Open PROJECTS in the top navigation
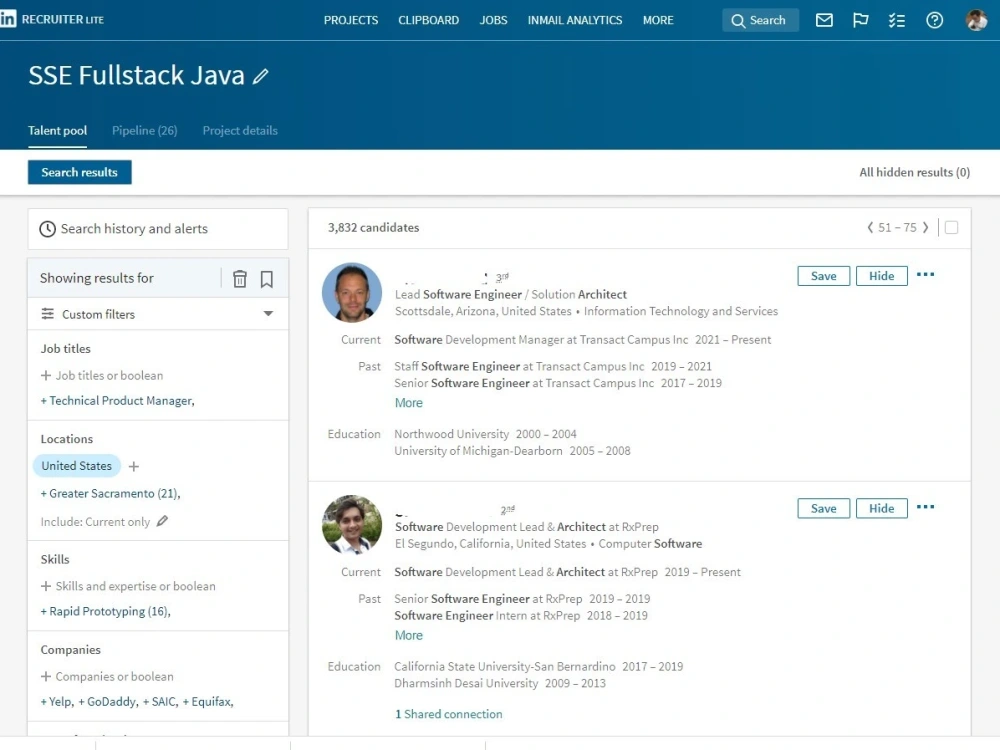Screen dimensions: 1000x750 pyautogui.click(x=351, y=20)
